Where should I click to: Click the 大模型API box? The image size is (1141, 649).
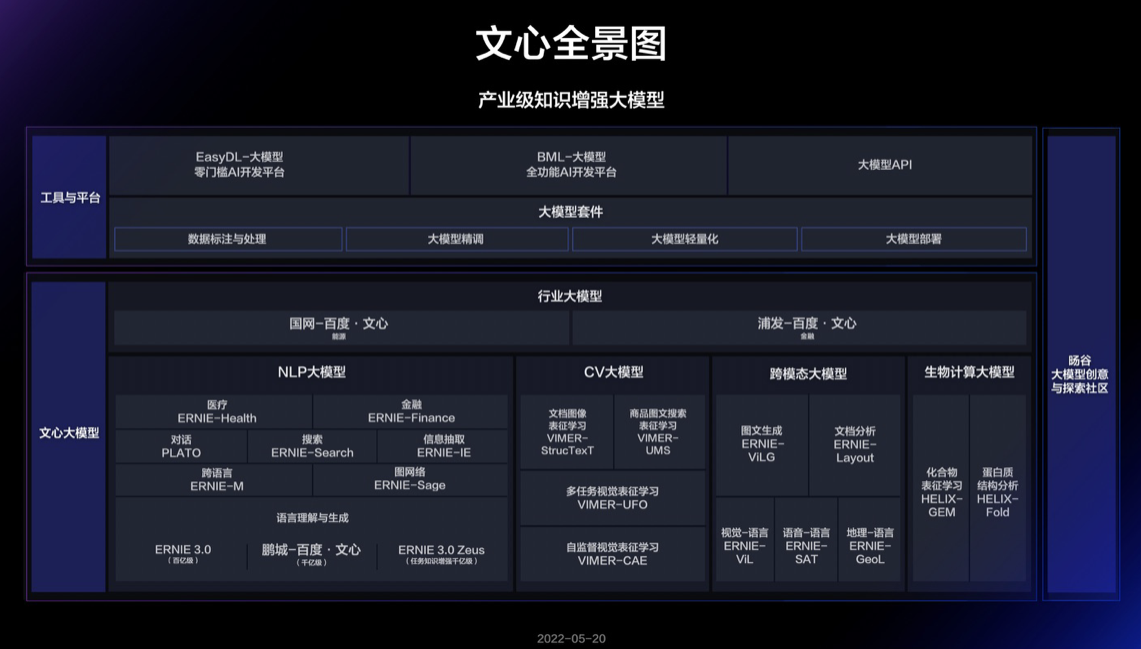click(880, 165)
